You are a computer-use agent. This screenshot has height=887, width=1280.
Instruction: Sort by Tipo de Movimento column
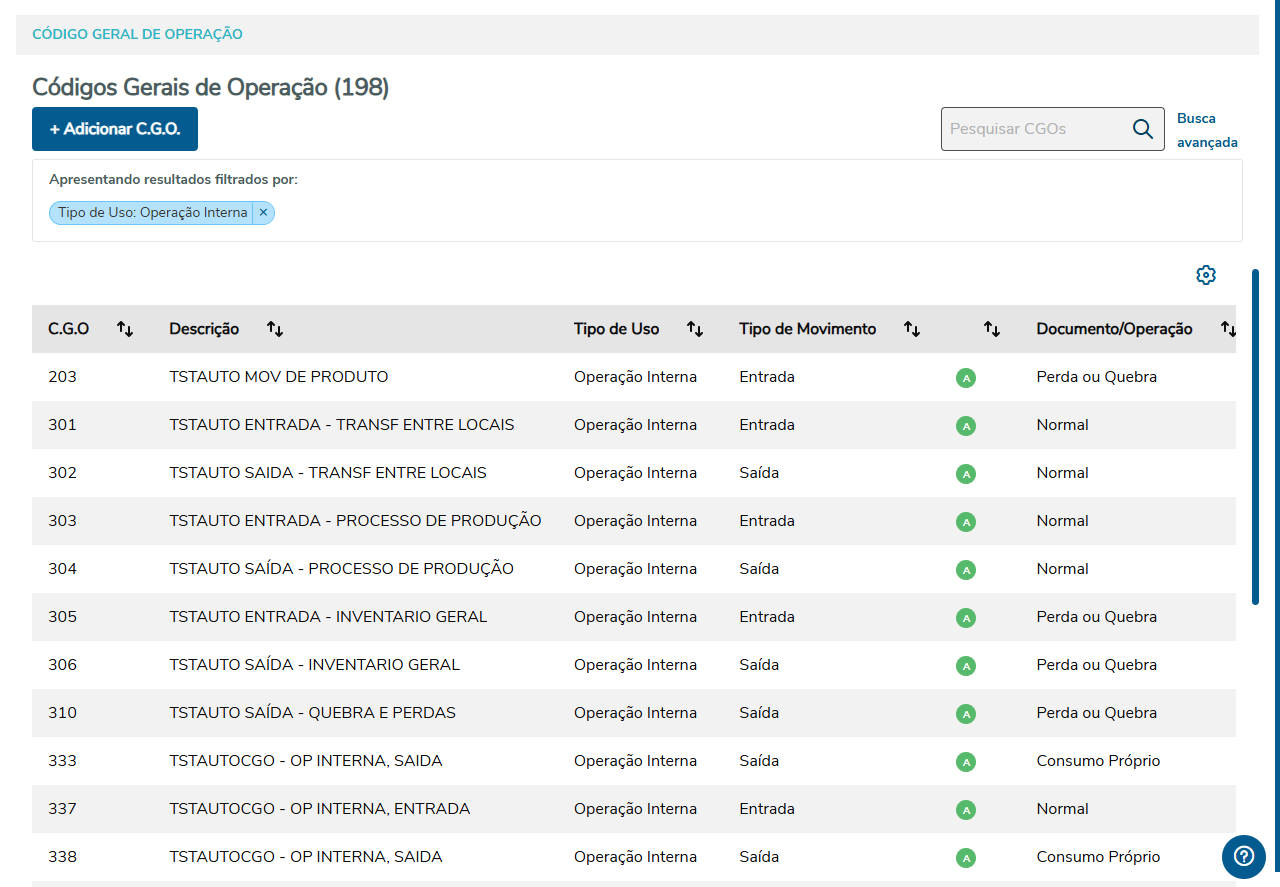(912, 329)
